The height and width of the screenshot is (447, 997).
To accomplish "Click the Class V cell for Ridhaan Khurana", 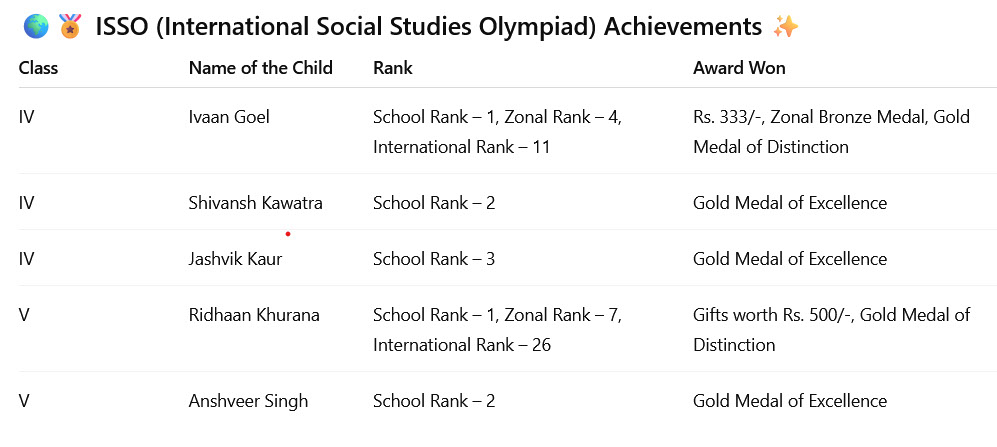I will point(24,315).
